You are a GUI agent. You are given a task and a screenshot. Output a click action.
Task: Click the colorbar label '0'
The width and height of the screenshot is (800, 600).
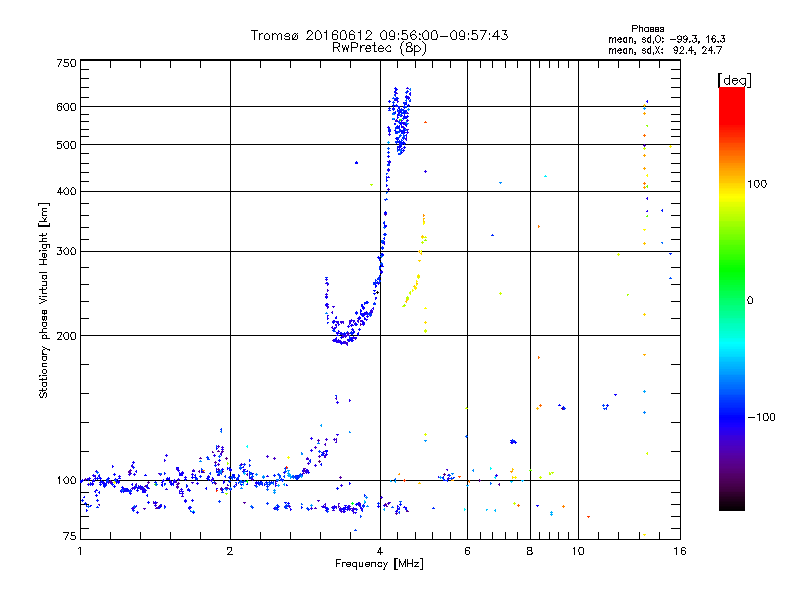(750, 301)
